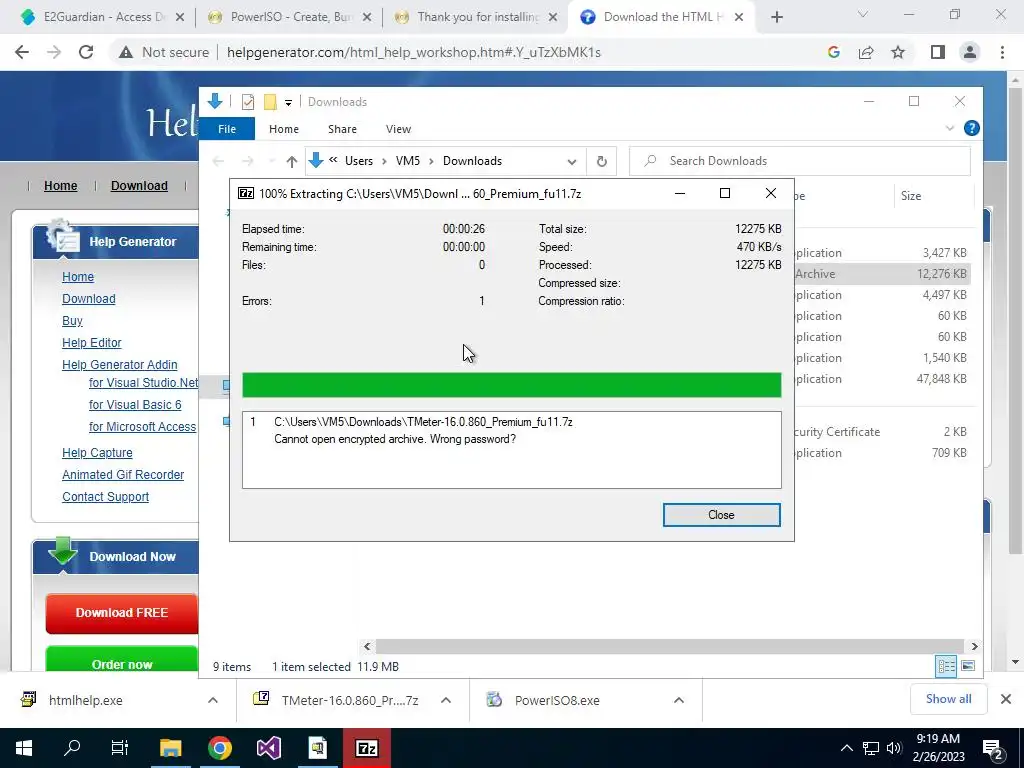The image size is (1024, 768).
Task: Click the green Order now button
Action: (121, 661)
